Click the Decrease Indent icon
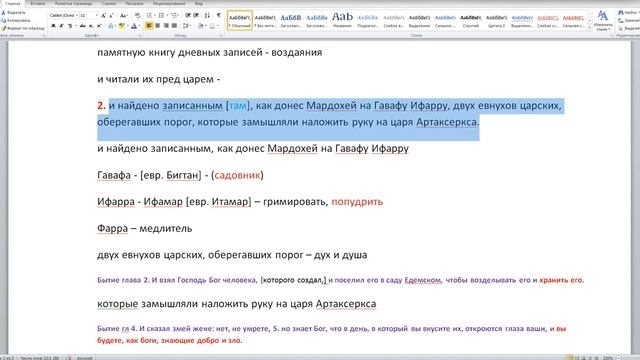 188,16
